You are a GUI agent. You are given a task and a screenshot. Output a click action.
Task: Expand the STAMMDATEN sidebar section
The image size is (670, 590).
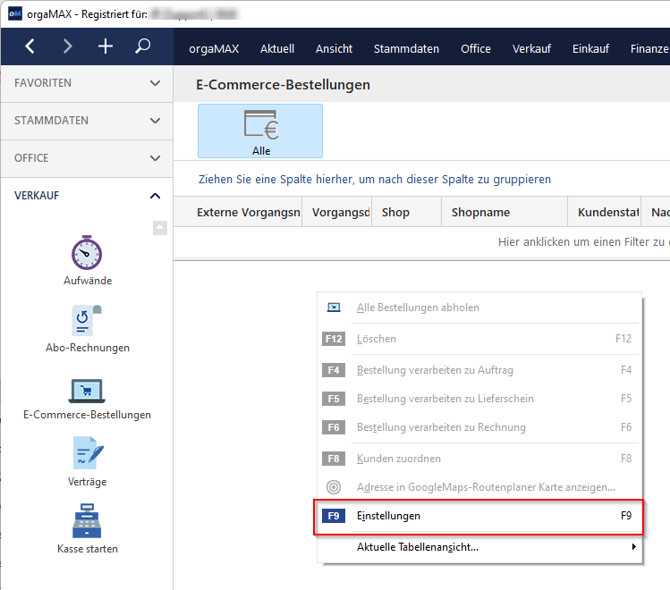coord(87,120)
